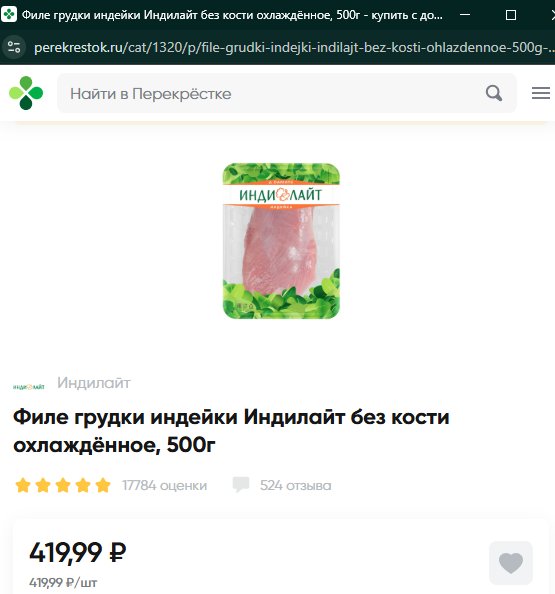The height and width of the screenshot is (594, 555).
Task: Open the 524 отзыва reviews link
Action: coord(295,485)
